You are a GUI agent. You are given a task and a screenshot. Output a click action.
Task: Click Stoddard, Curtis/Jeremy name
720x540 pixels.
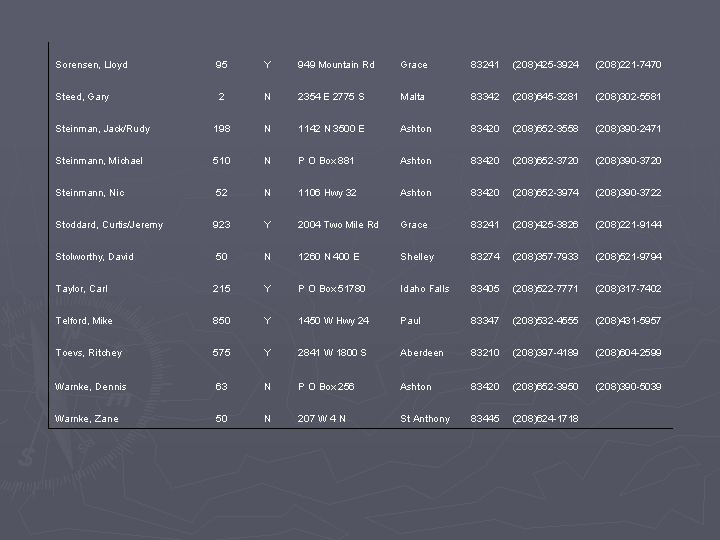coord(109,225)
